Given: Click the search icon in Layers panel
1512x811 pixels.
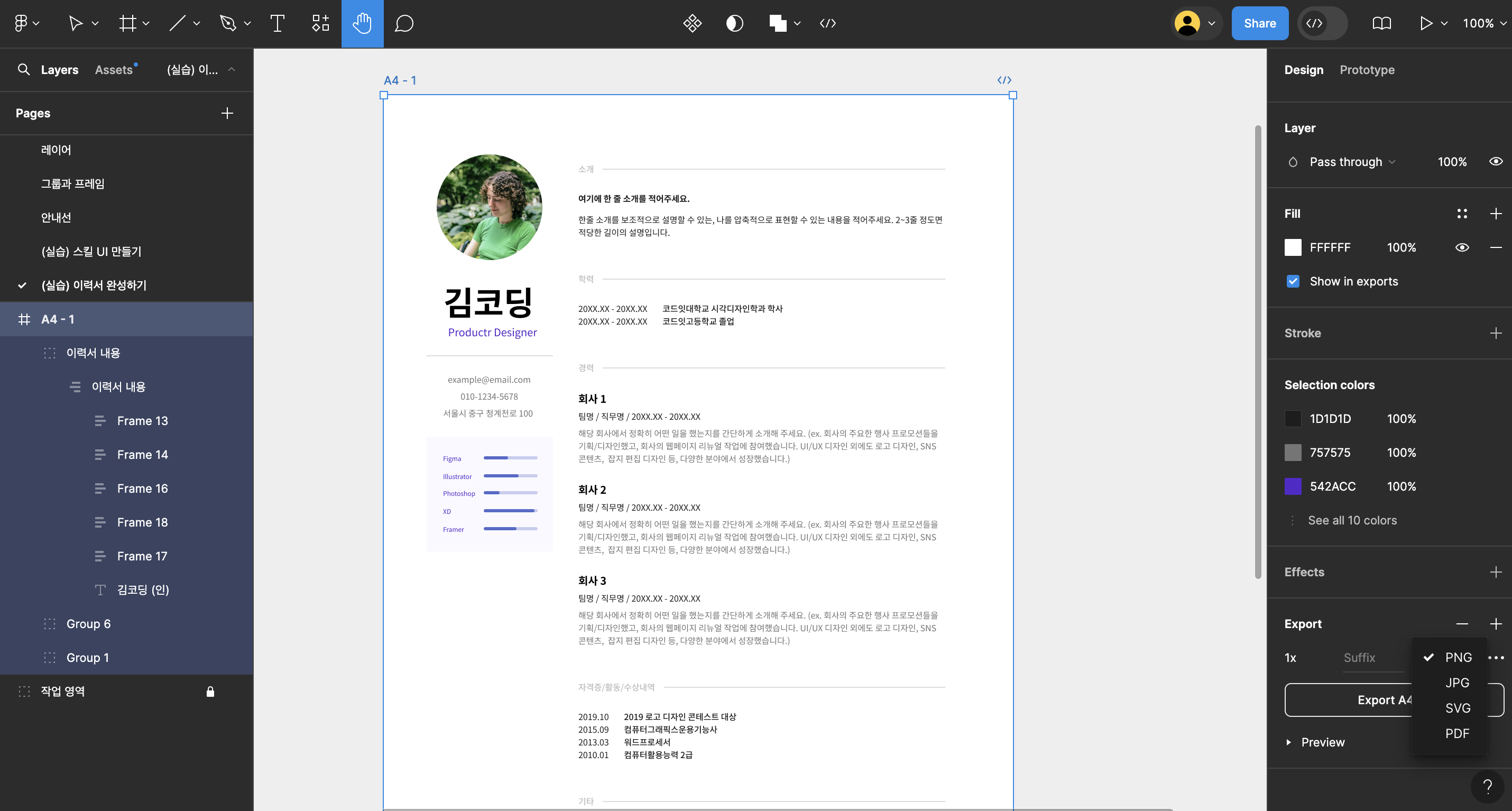Looking at the screenshot, I should (23, 70).
